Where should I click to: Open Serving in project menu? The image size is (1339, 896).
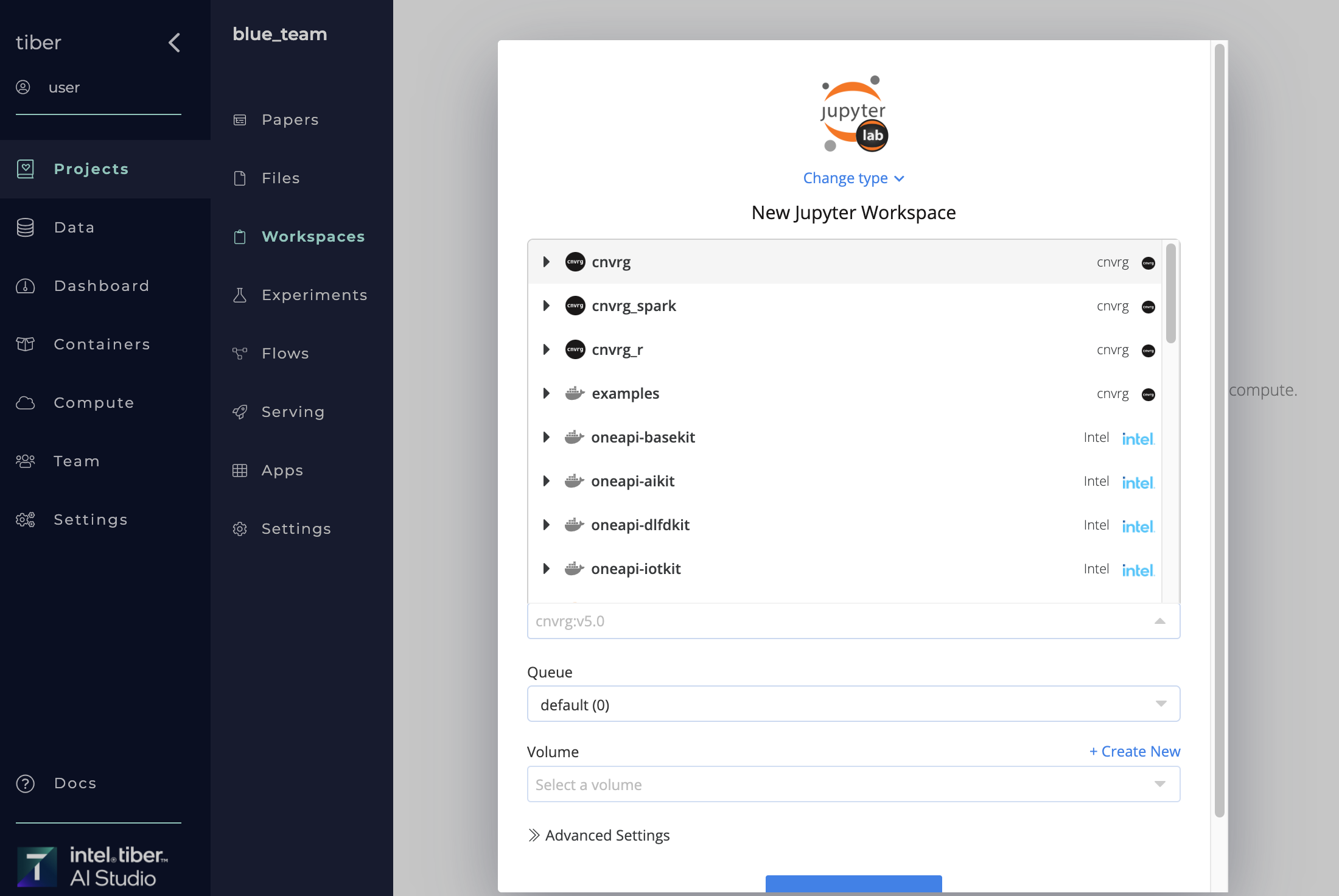293,412
